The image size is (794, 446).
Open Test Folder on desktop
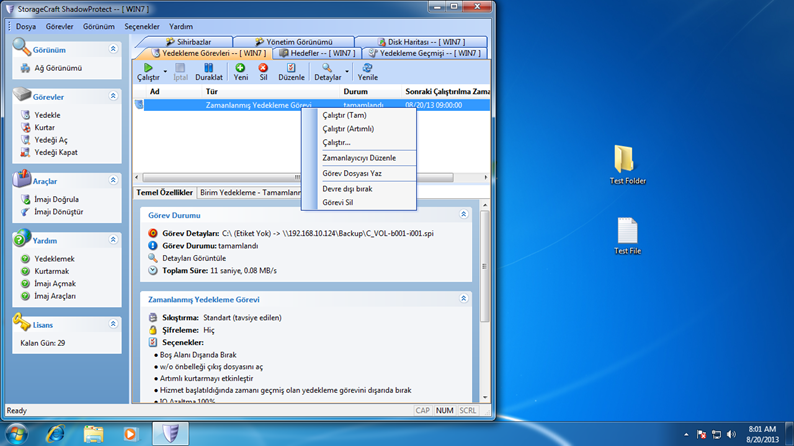(627, 165)
